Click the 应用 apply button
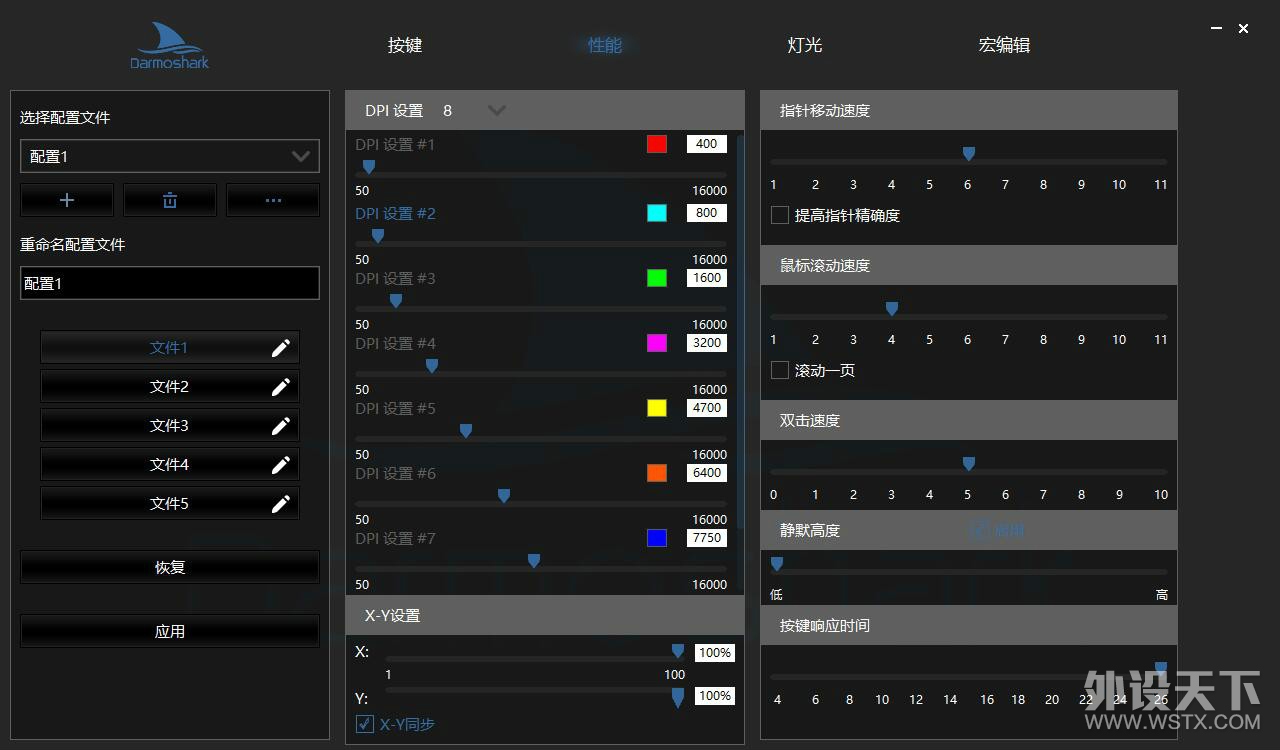 pos(170,631)
